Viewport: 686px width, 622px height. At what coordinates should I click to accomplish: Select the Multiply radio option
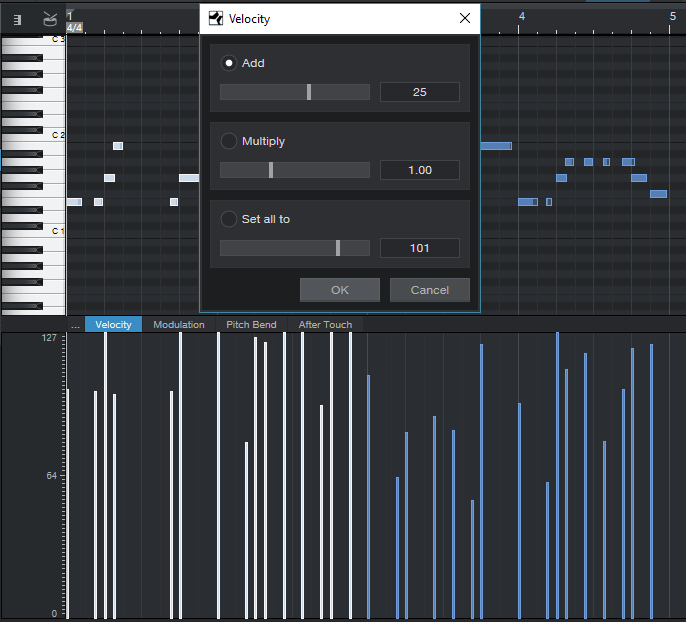[229, 141]
